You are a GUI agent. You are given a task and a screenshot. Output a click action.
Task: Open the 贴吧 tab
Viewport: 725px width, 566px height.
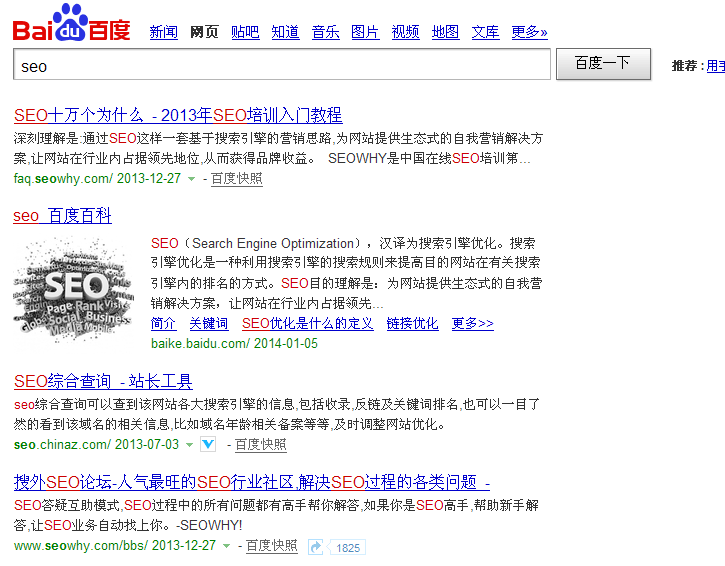(x=245, y=32)
